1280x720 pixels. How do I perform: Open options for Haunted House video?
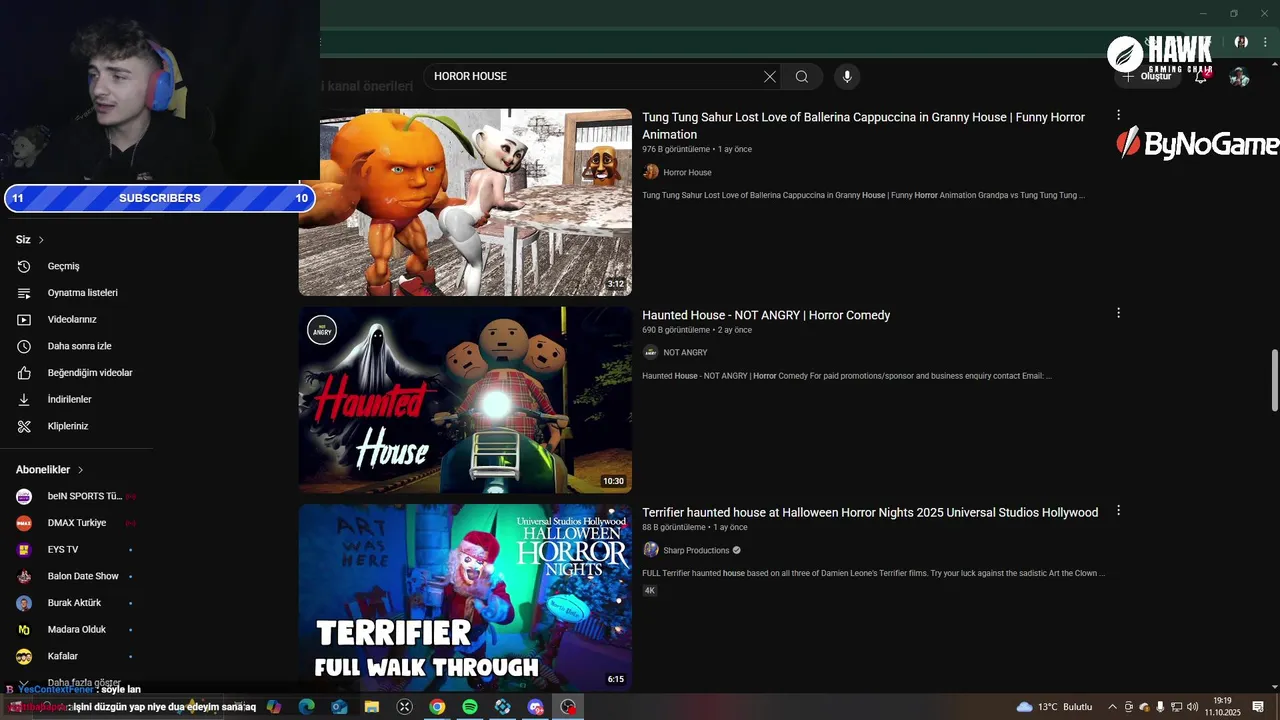[x=1118, y=313]
